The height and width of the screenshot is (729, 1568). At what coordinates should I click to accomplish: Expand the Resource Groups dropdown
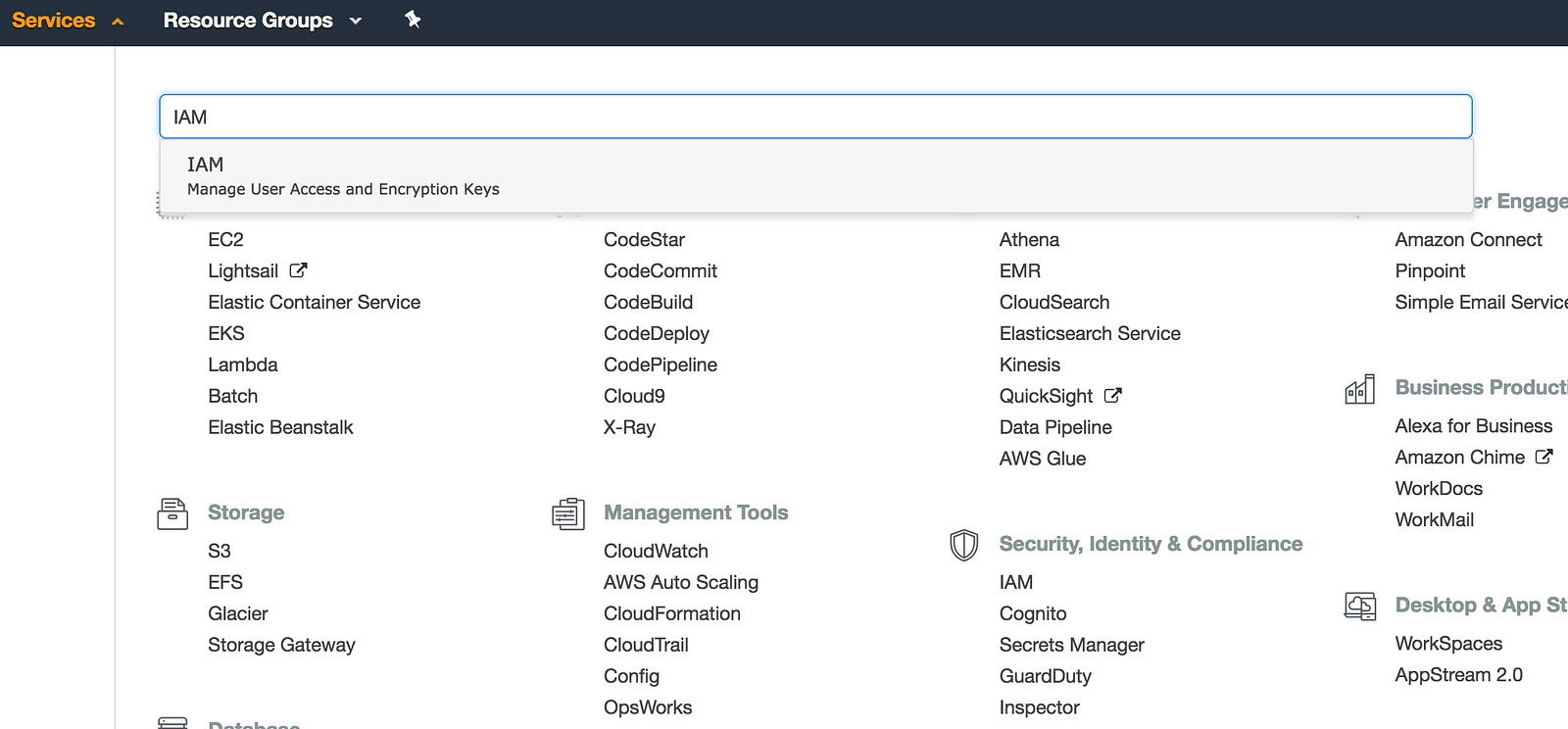pyautogui.click(x=262, y=21)
